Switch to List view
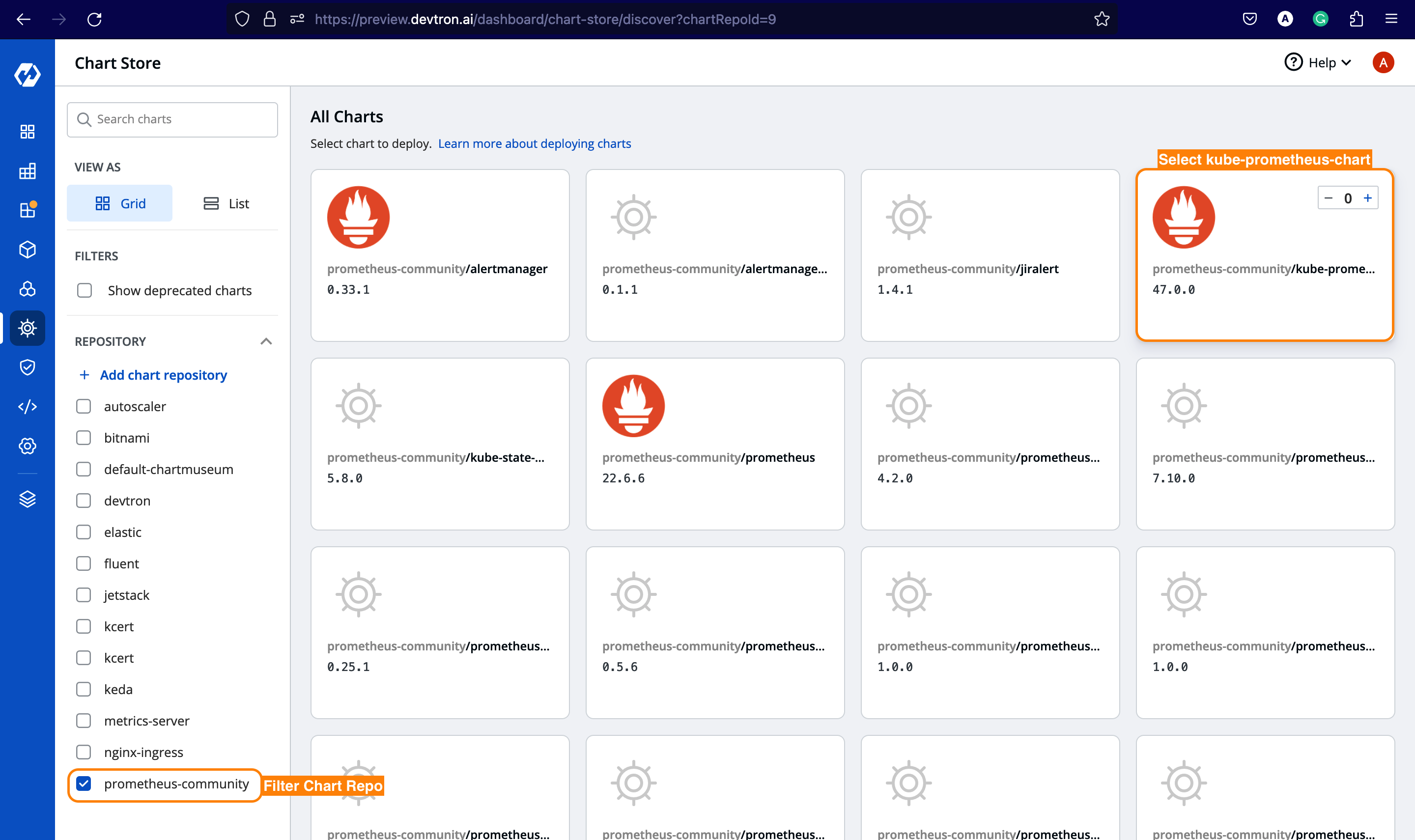 [225, 203]
